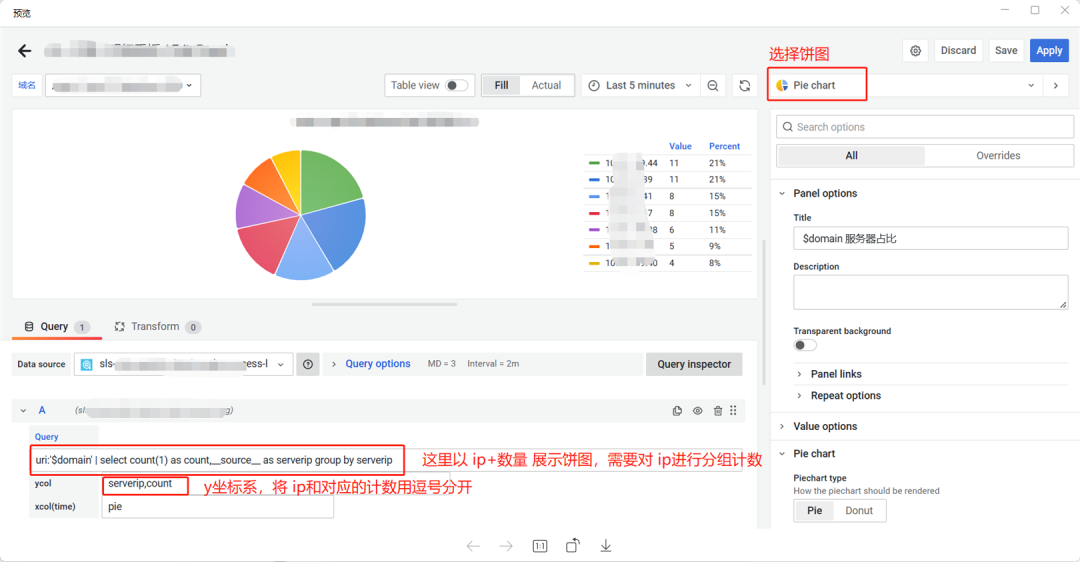The image size is (1080, 562).
Task: Click the Query tab database icon
Action: pyautogui.click(x=29, y=326)
